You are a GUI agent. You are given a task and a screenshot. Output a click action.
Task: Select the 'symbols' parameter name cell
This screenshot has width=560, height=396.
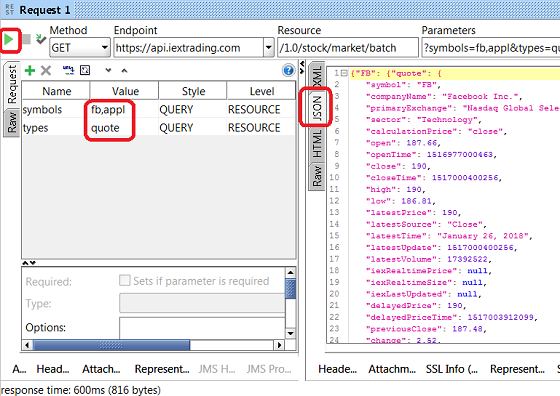tap(56, 109)
